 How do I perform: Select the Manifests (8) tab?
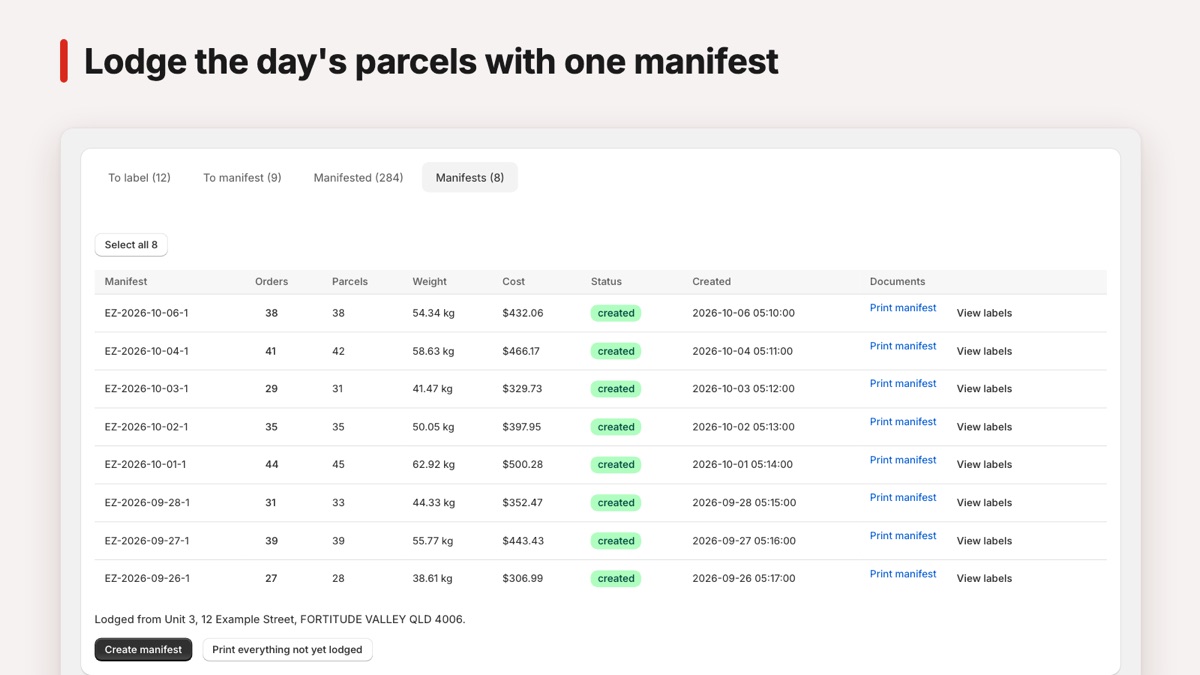click(470, 177)
